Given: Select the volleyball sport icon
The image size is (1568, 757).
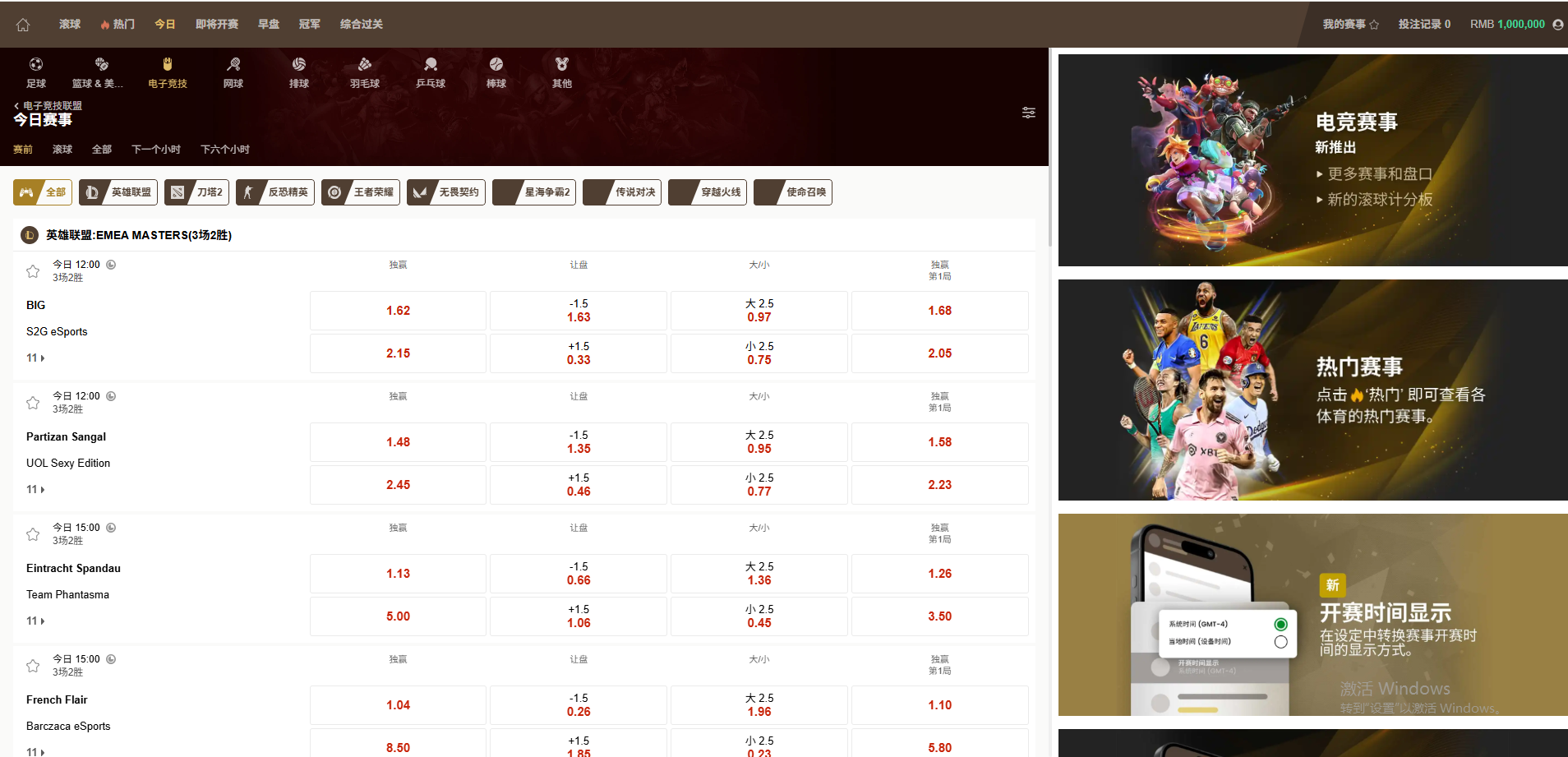Looking at the screenshot, I should [x=299, y=65].
